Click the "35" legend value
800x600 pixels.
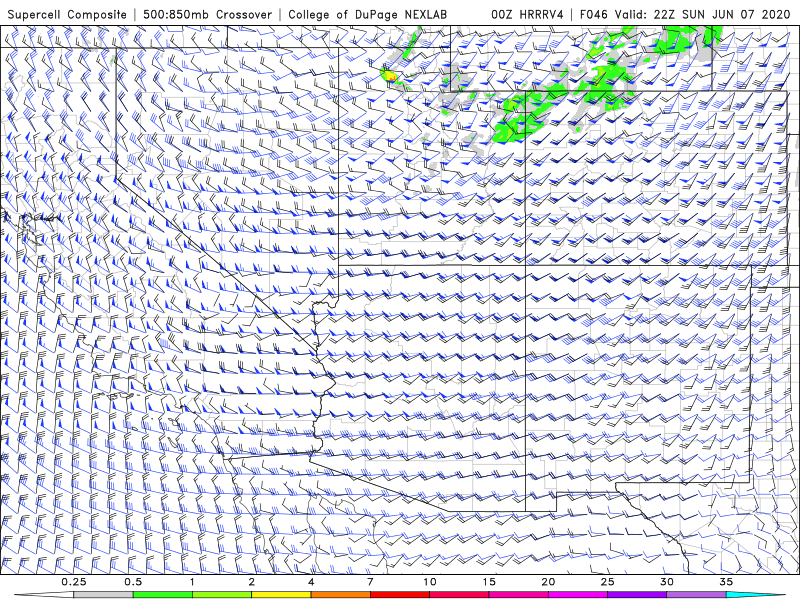726,582
